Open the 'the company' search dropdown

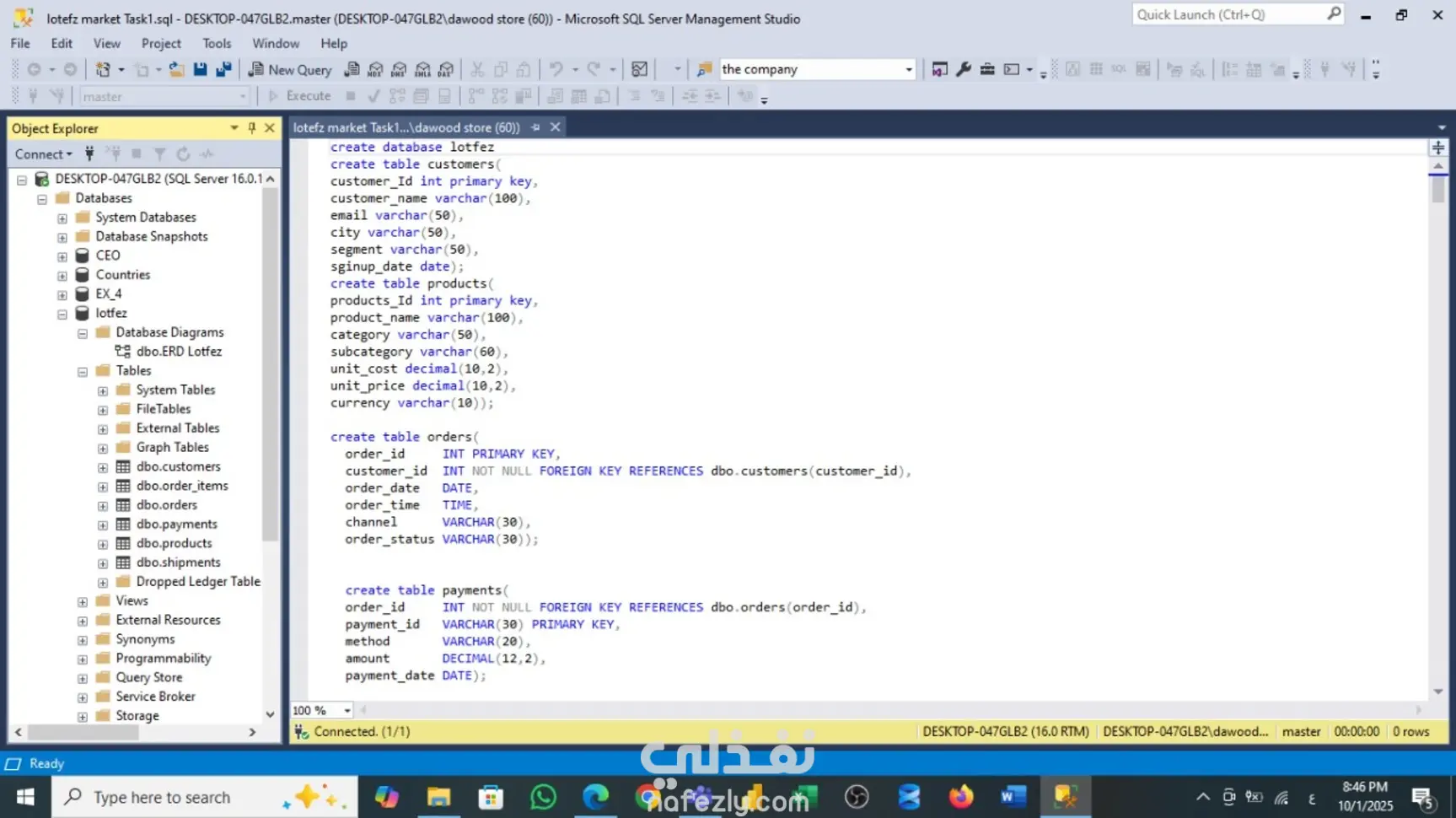pos(909,69)
